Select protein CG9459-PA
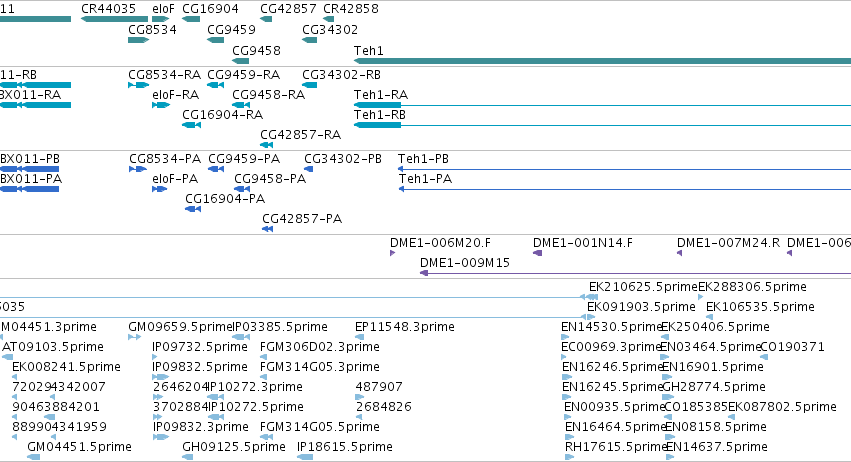Image resolution: width=851 pixels, height=462 pixels. (244, 159)
